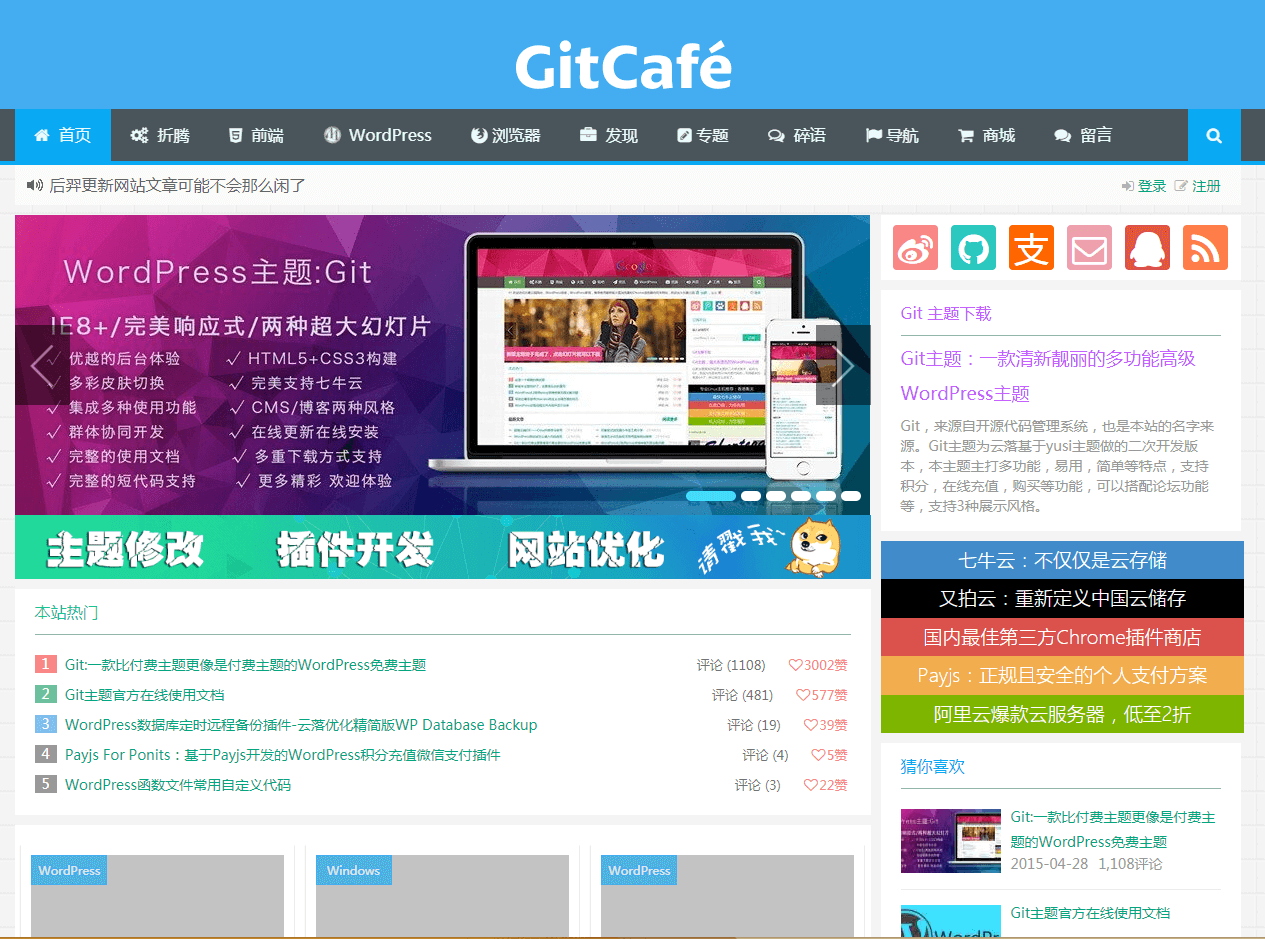Open the WordPress navigation menu item
The height and width of the screenshot is (939, 1265).
point(378,136)
